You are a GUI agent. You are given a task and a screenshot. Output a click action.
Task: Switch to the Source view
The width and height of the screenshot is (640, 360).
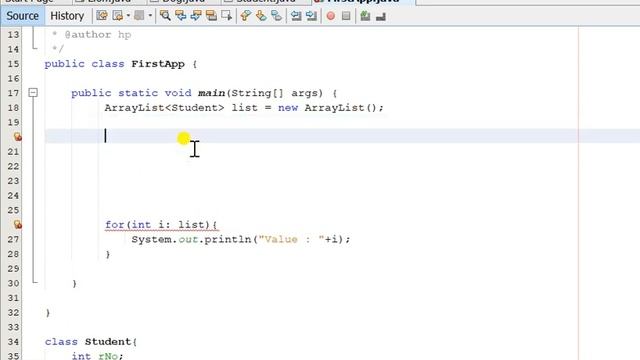[x=22, y=16]
